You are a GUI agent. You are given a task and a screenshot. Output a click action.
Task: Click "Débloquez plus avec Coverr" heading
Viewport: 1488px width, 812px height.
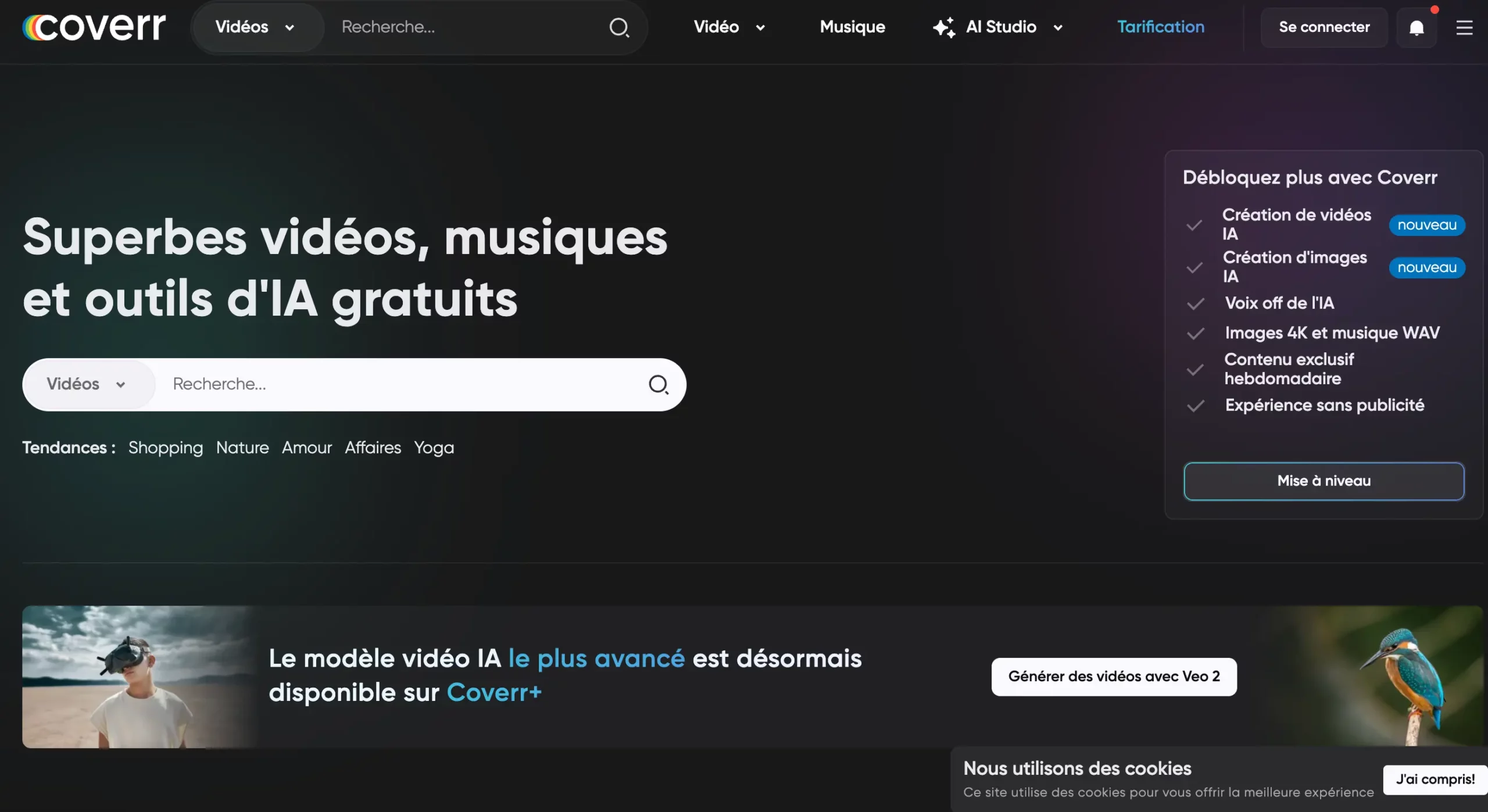tap(1310, 177)
